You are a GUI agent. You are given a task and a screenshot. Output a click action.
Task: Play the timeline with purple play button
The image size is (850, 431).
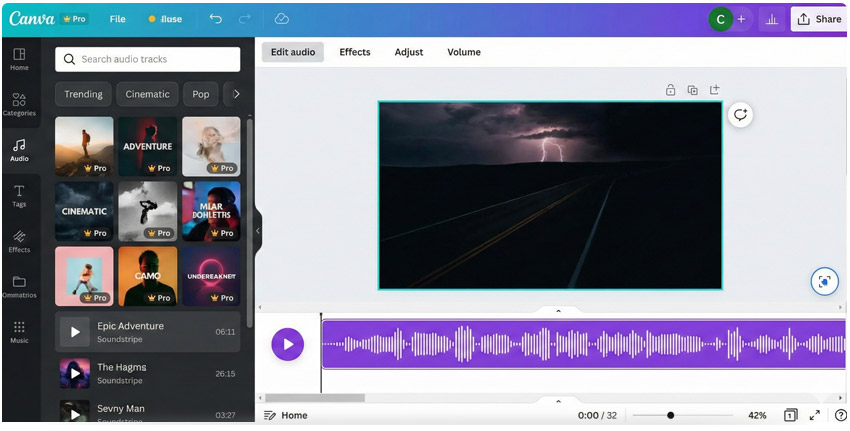tap(288, 344)
